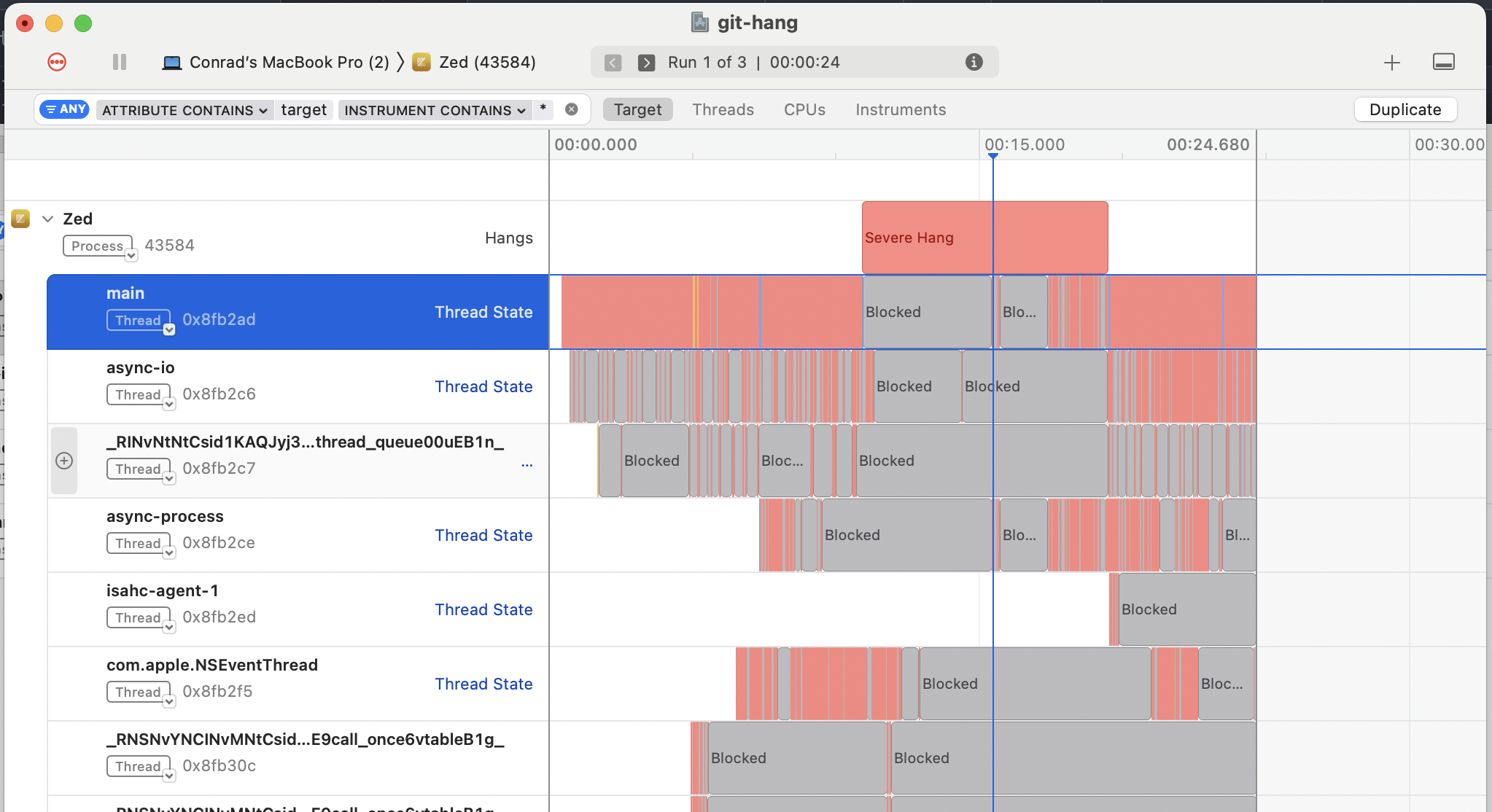Go to previous run arrow
Viewport: 1492px width, 812px height.
coord(613,63)
